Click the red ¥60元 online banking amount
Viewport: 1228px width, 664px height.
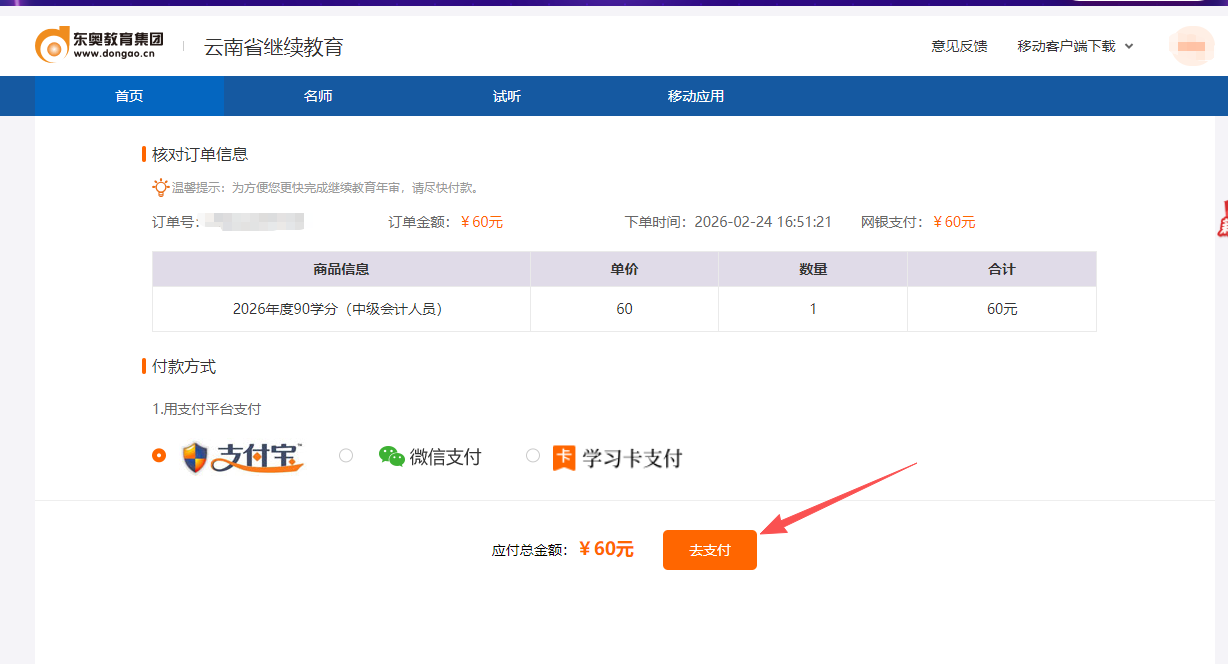coord(952,222)
